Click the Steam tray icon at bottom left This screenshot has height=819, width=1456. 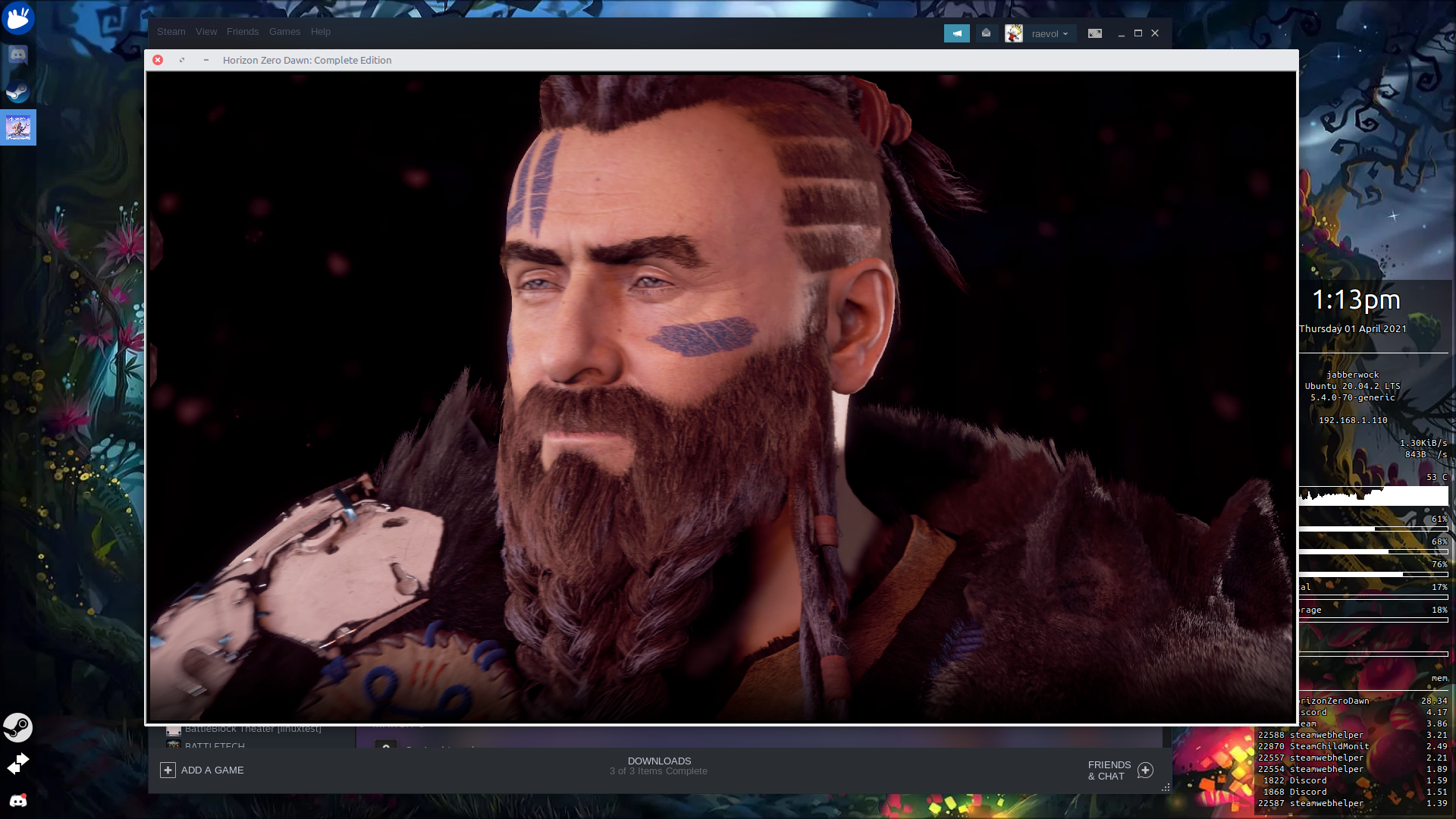17,727
